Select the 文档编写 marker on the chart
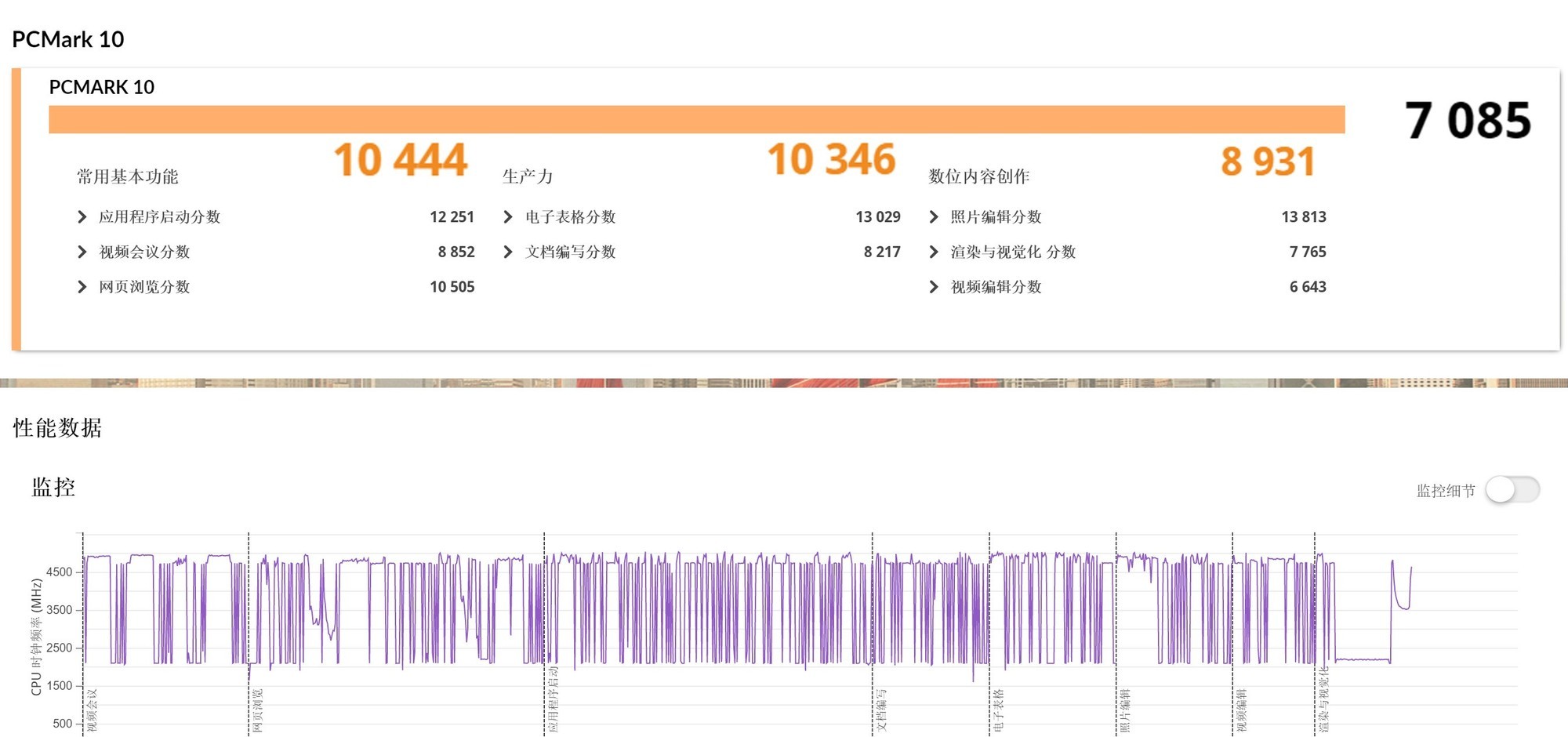Viewport: 1568px width, 737px height. 881,710
